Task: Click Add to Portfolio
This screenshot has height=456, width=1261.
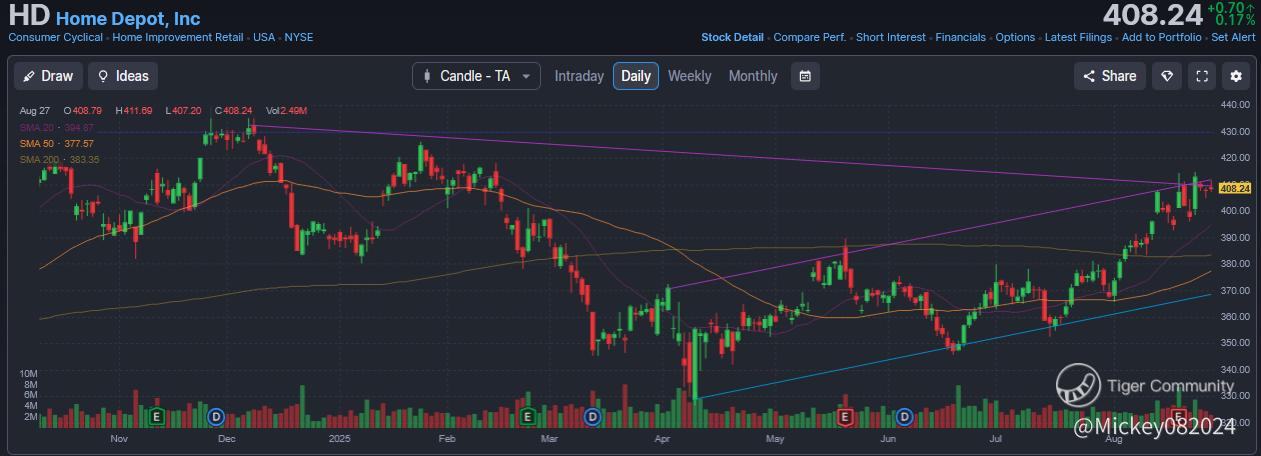Action: click(x=1162, y=37)
